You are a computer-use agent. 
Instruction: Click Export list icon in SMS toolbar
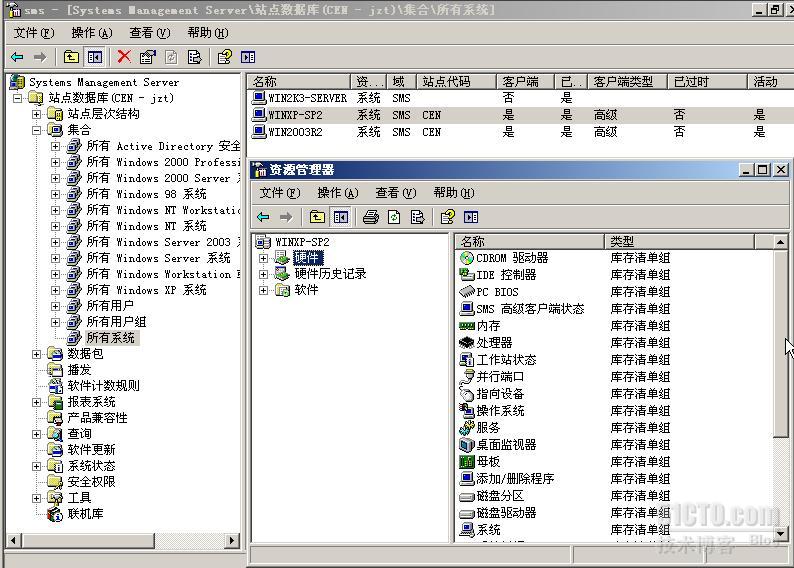click(194, 57)
